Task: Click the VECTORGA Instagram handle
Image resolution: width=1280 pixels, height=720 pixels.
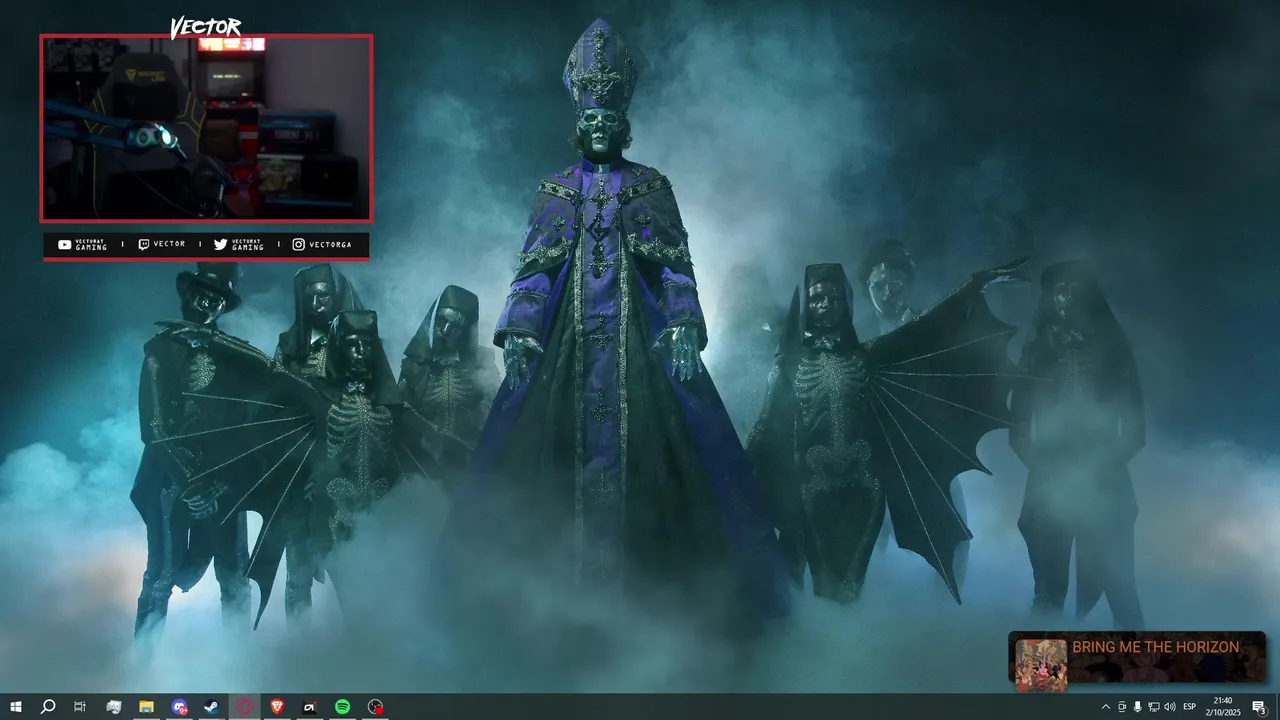Action: coord(330,245)
